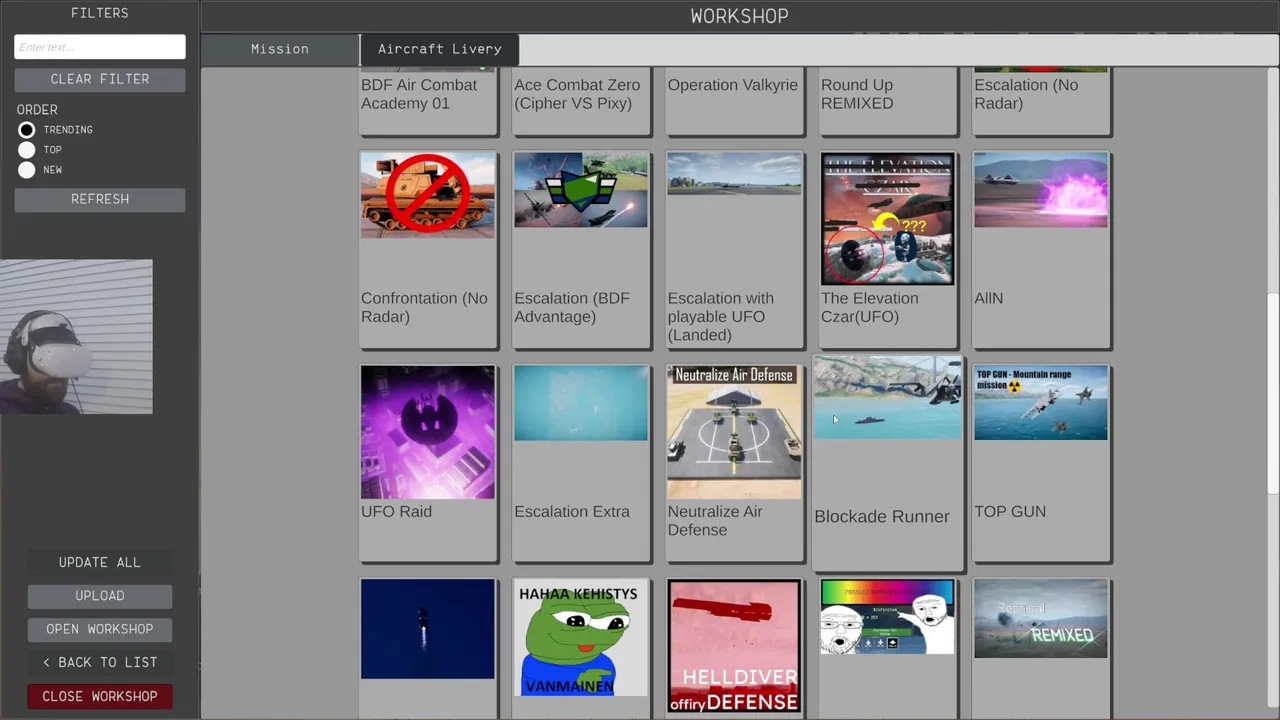Open the Escalation Extra thumbnail
The image size is (1280, 720).
click(x=581, y=403)
